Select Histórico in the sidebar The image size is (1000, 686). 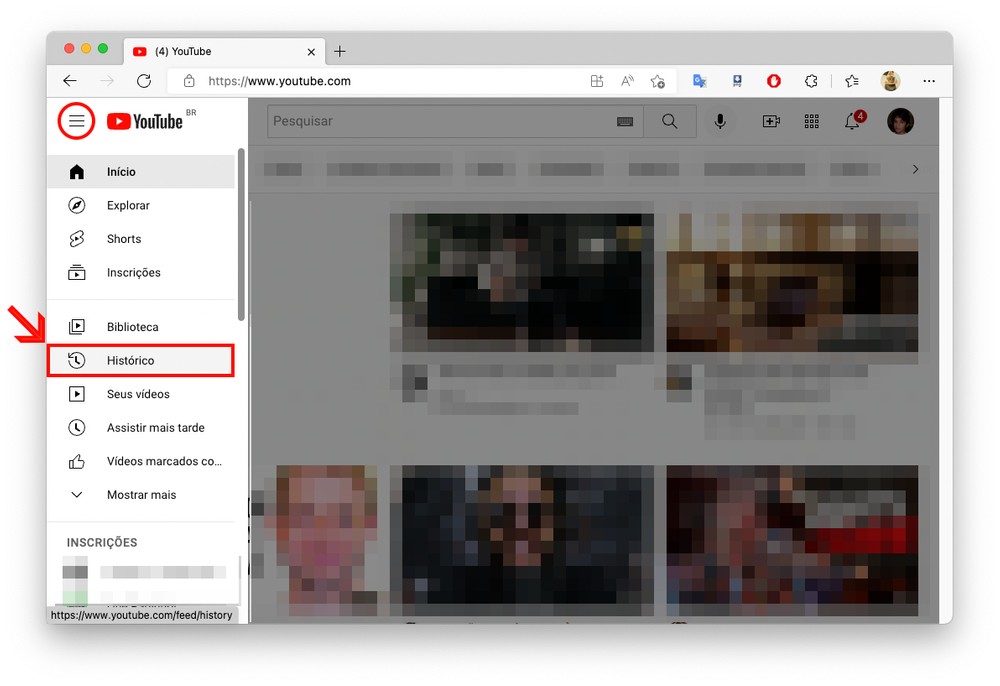point(131,360)
